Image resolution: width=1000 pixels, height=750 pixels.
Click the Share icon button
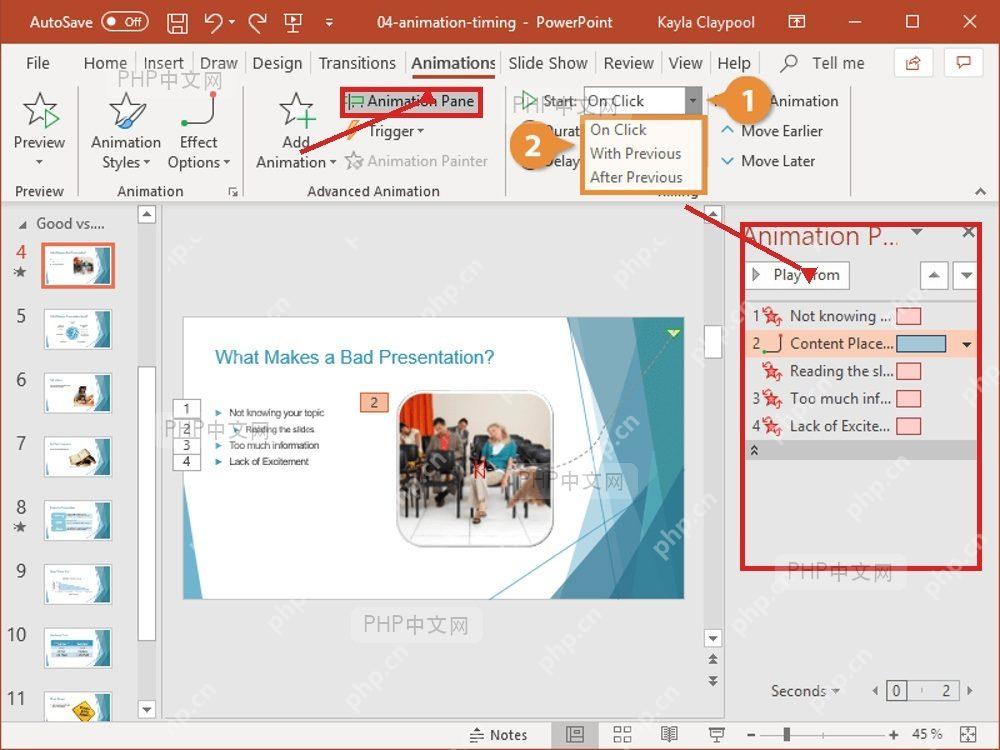913,62
